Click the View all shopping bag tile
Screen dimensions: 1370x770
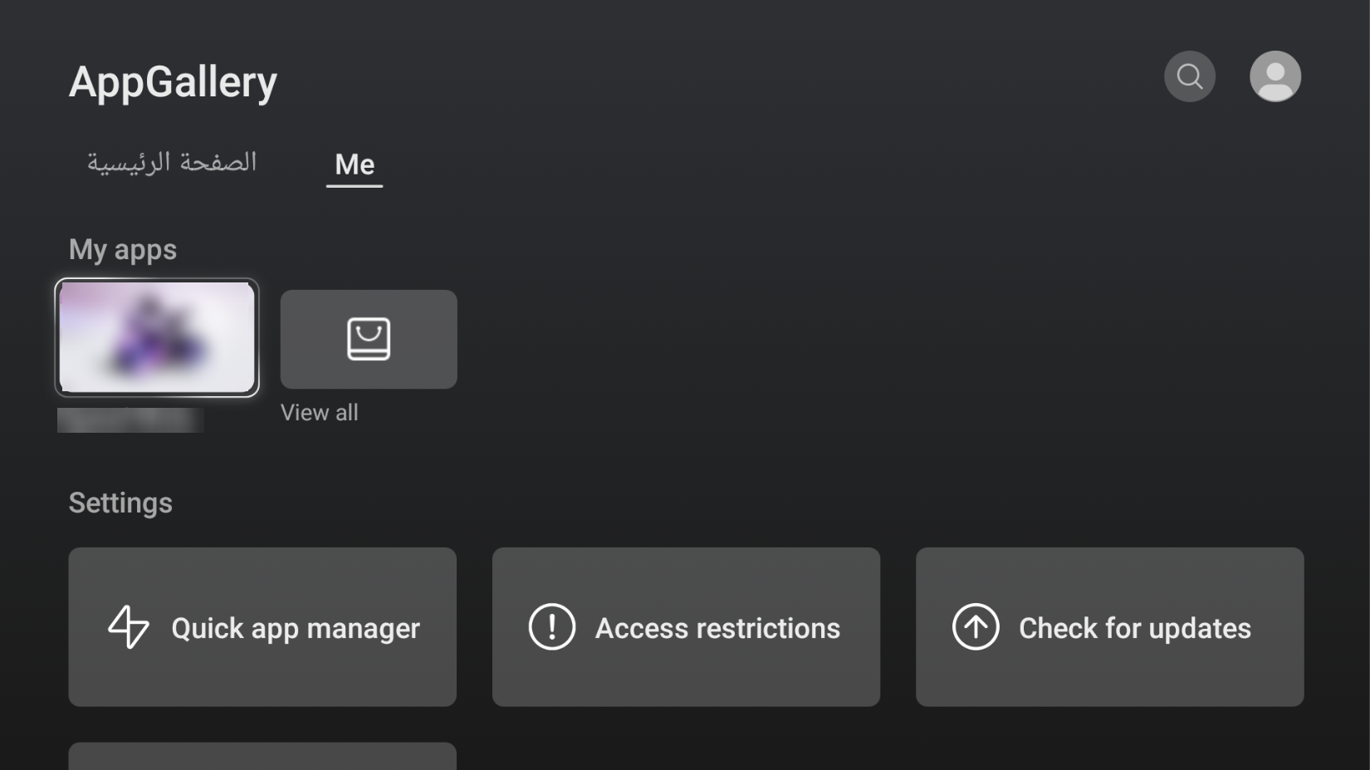click(x=368, y=339)
